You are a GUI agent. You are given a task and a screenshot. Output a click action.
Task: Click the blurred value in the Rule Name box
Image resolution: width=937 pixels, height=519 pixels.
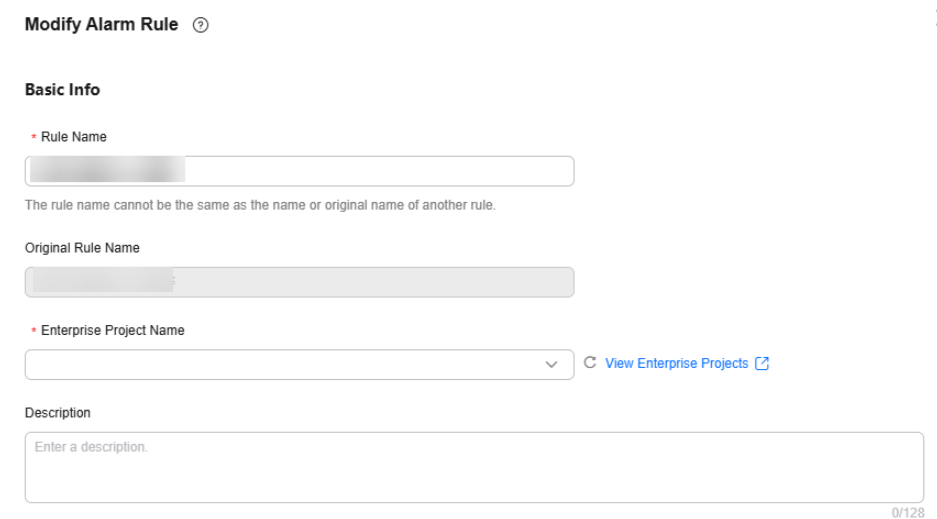108,170
